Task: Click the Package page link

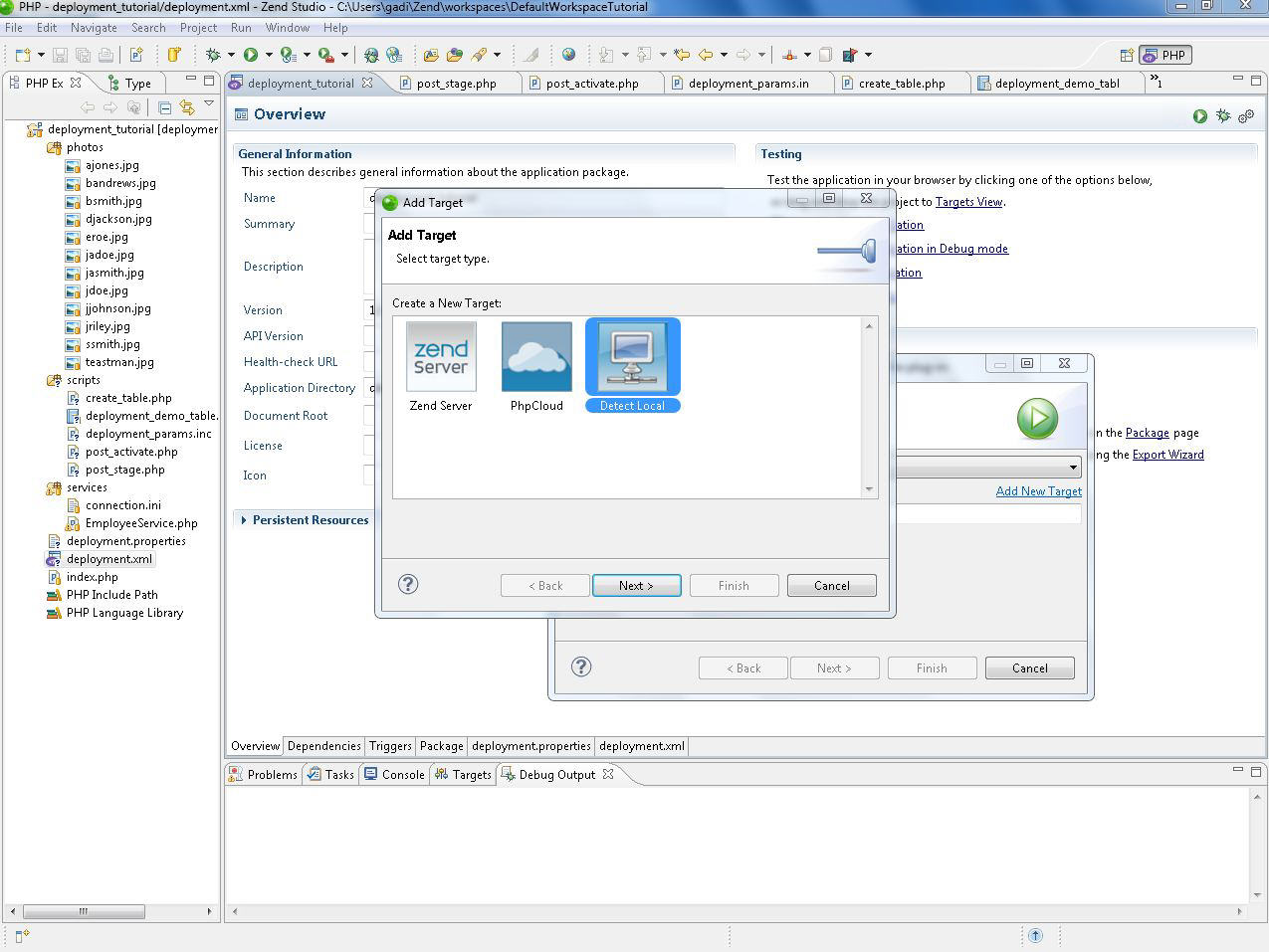Action: click(1148, 433)
